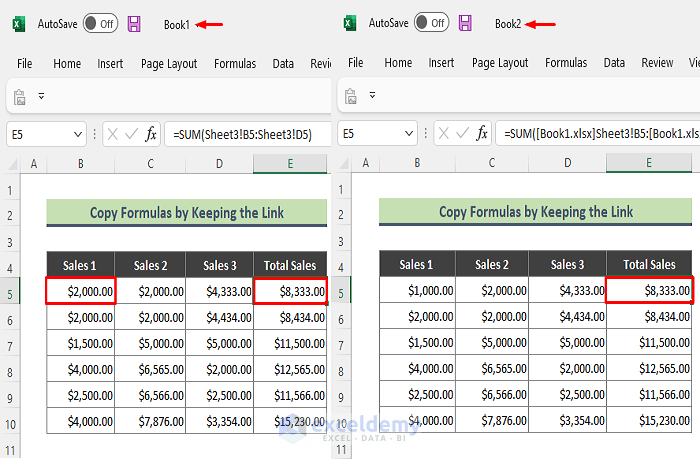Select column E header in Book2

tap(649, 163)
